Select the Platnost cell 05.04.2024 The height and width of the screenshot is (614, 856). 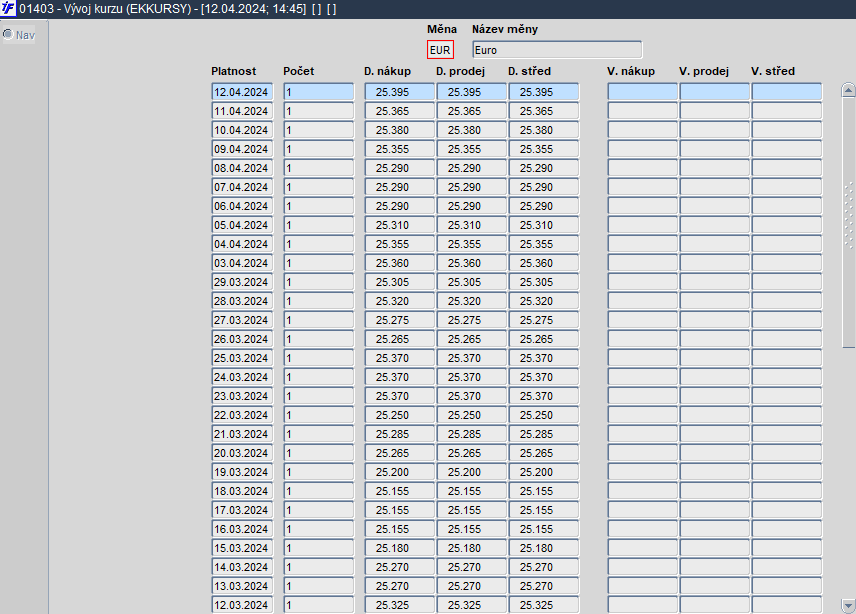[242, 225]
